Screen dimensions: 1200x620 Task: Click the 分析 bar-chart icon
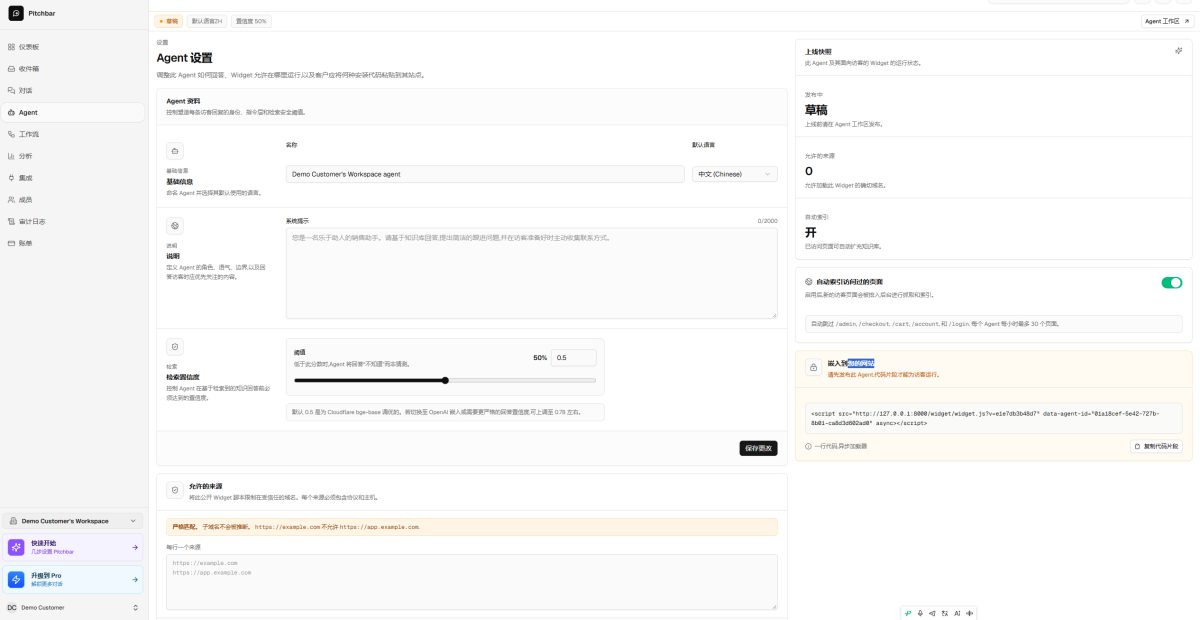point(11,156)
